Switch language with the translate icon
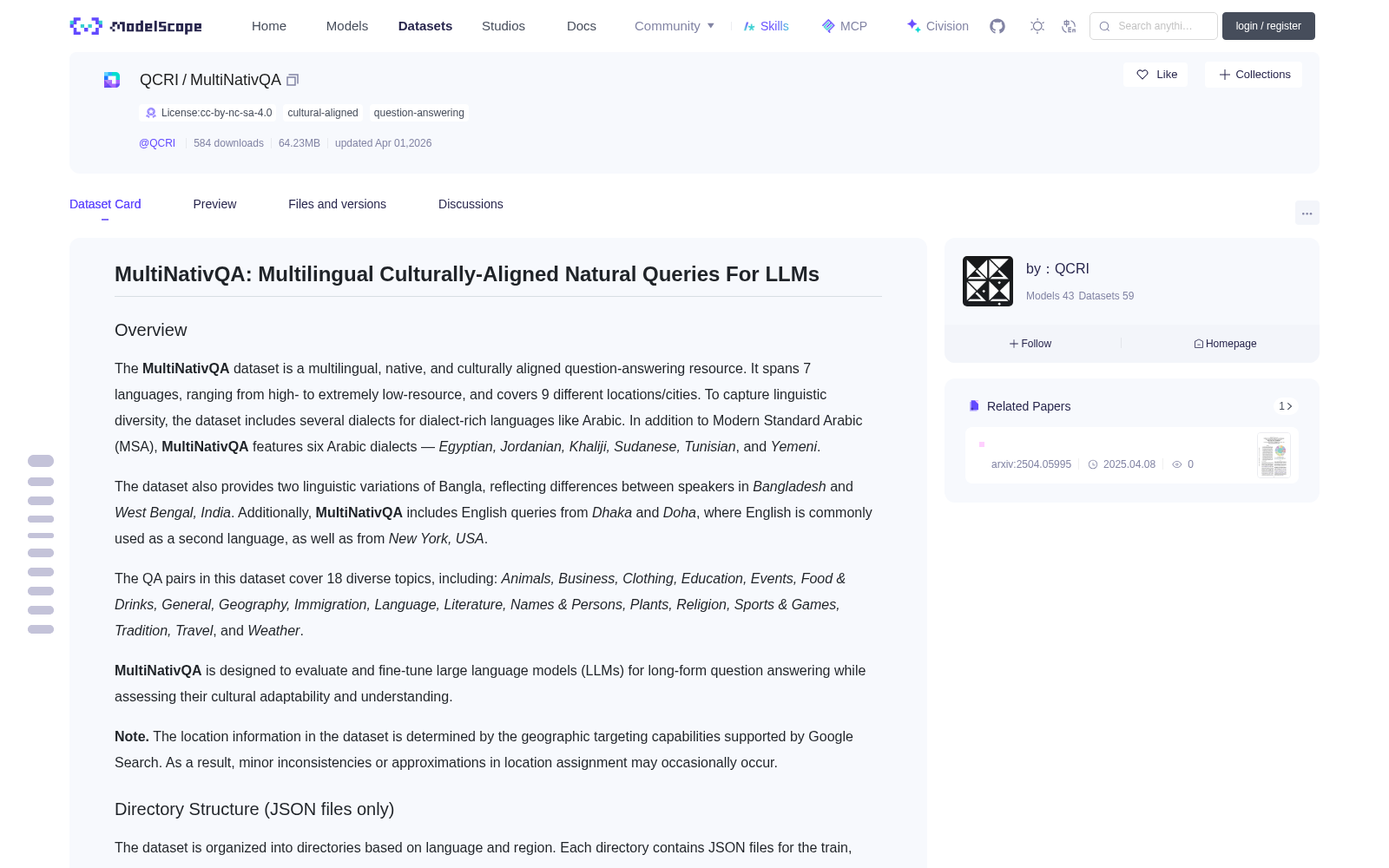 [x=1070, y=26]
